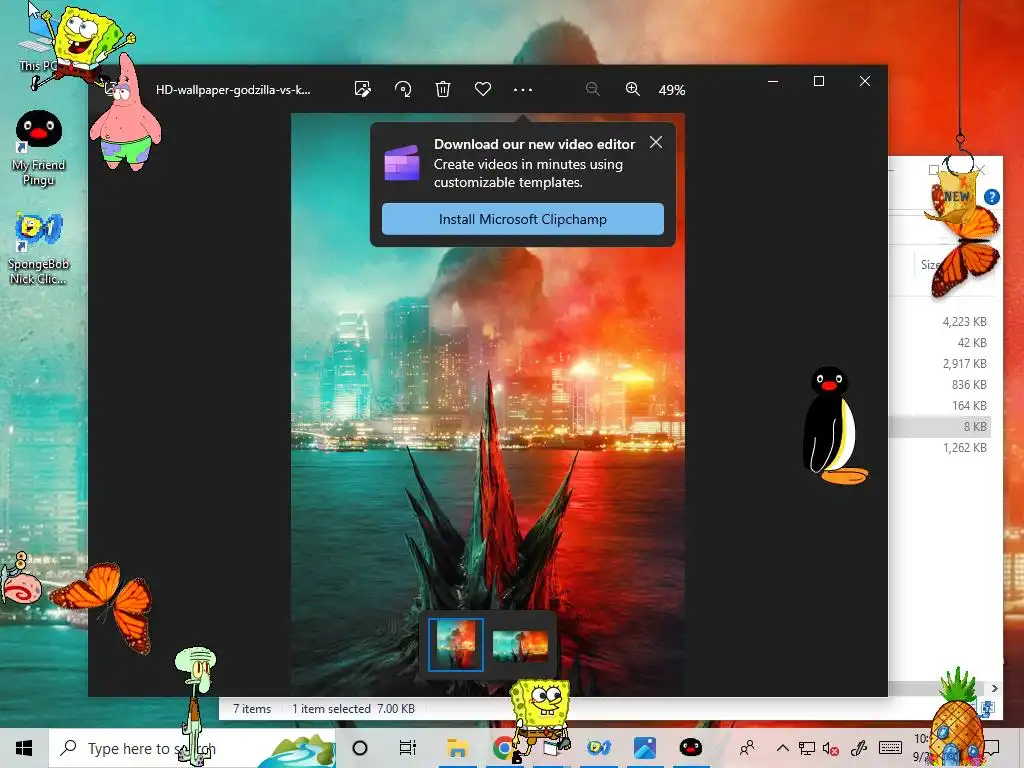The image size is (1024, 768).
Task: Click the Explorer horizontal scrollbar right arrow
Action: [994, 688]
